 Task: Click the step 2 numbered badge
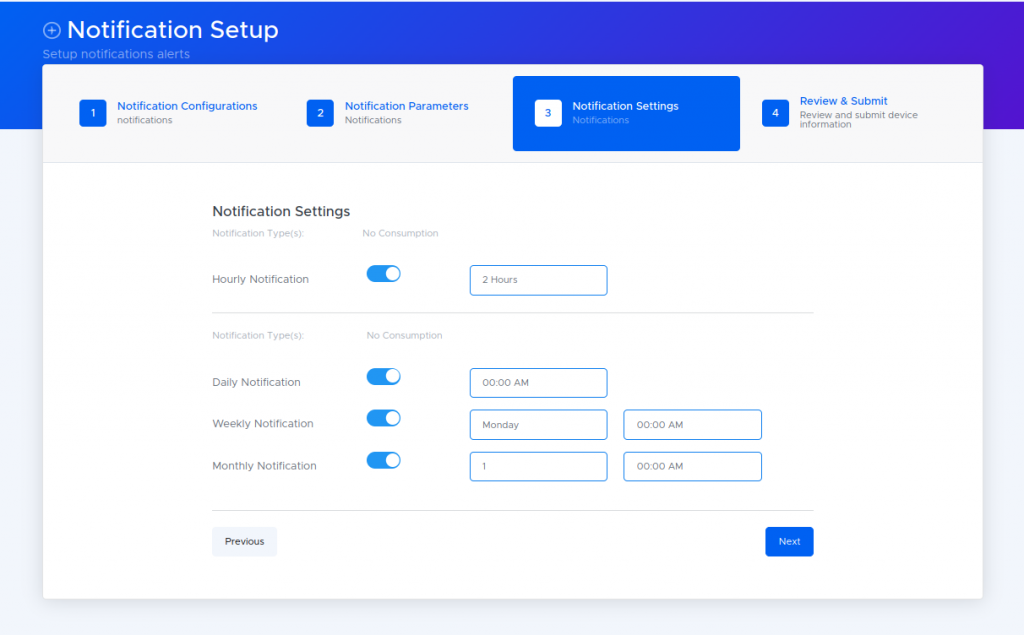tap(320, 113)
